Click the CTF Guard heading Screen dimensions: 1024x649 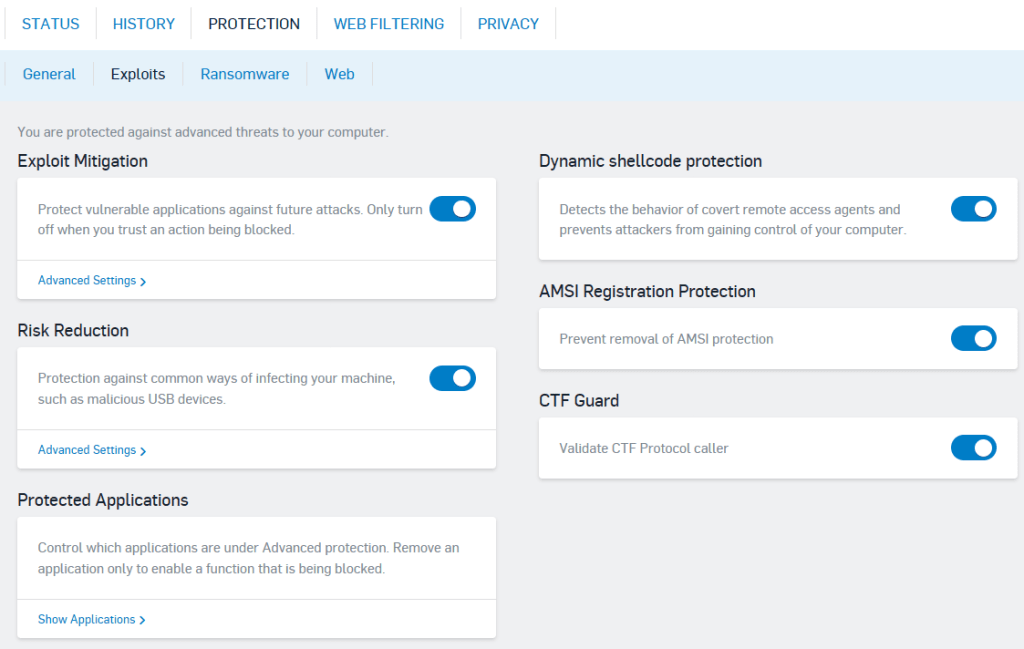tap(579, 401)
